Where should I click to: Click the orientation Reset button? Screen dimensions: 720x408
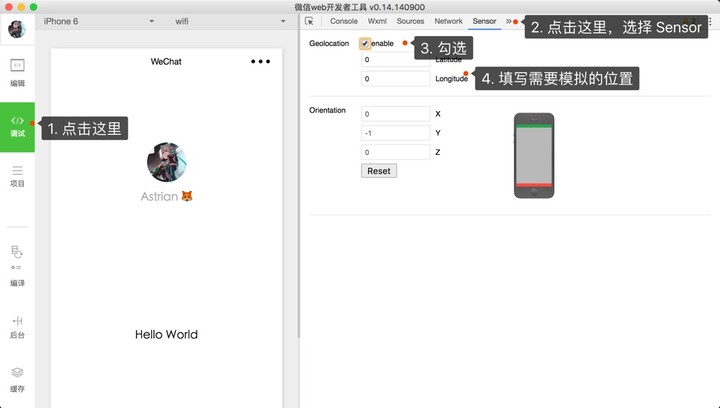point(379,171)
